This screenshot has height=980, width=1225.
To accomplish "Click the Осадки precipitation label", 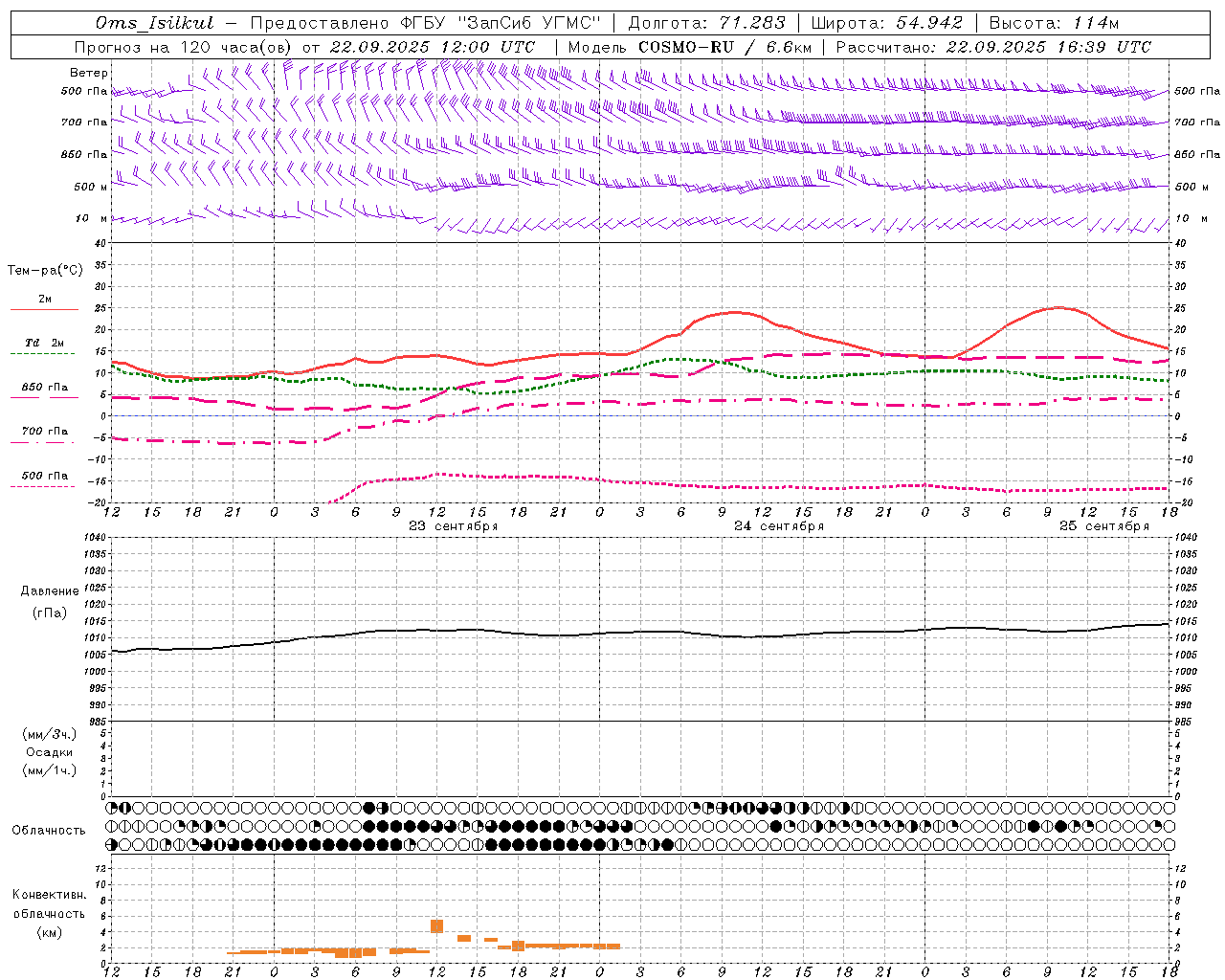I will 50,753.
